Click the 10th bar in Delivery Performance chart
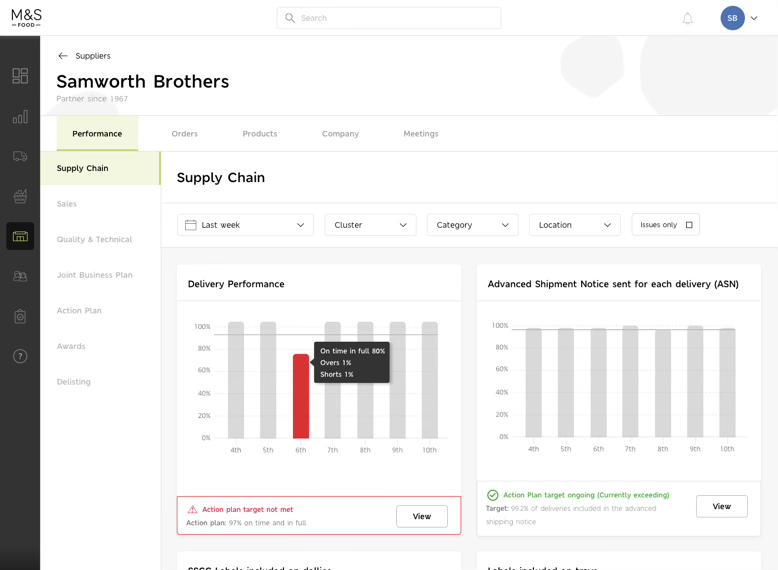 coord(430,380)
